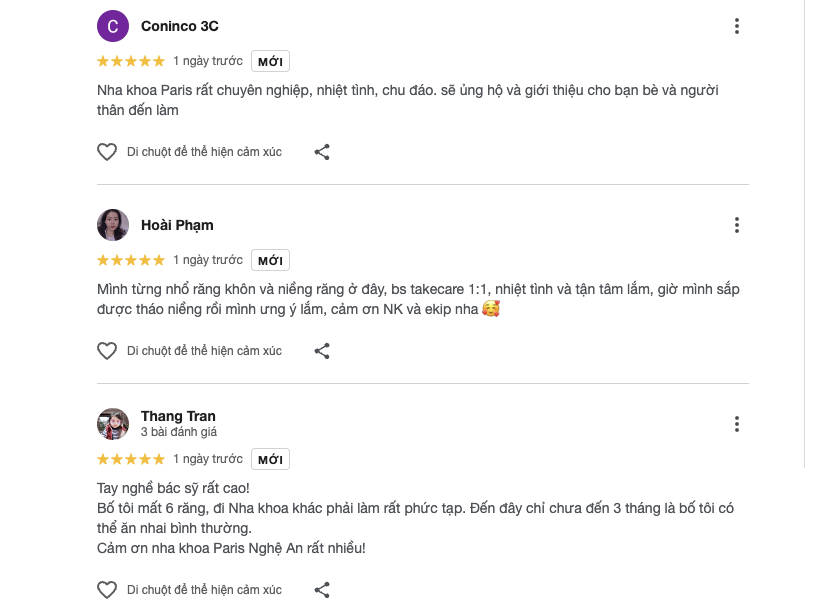The image size is (813, 608).
Task: Share the Coninco 3C review
Action: [x=322, y=152]
